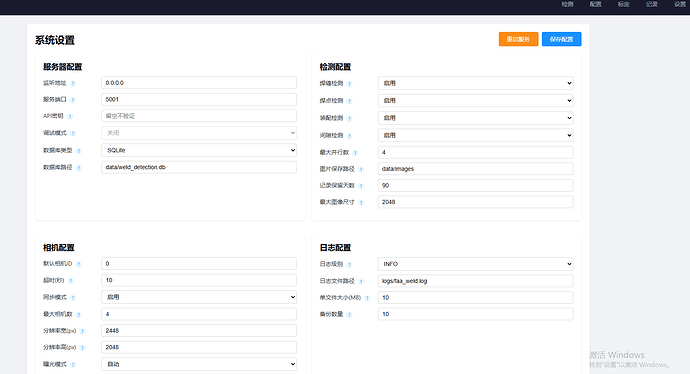Screen dimensions: 690x374
Task: Expand the 焊缝检测 dropdown
Action: (x=475, y=83)
